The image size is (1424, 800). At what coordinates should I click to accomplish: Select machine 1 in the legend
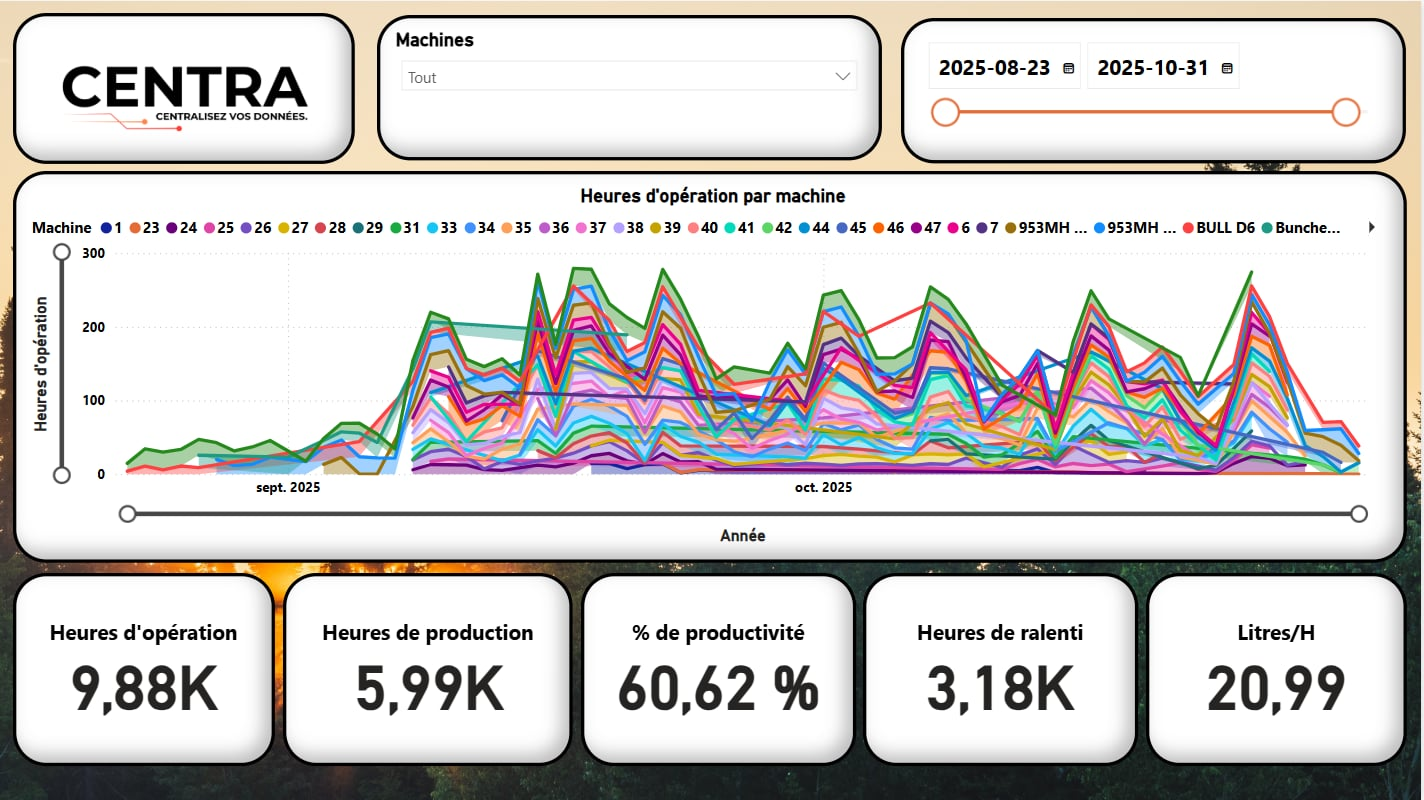coord(111,227)
